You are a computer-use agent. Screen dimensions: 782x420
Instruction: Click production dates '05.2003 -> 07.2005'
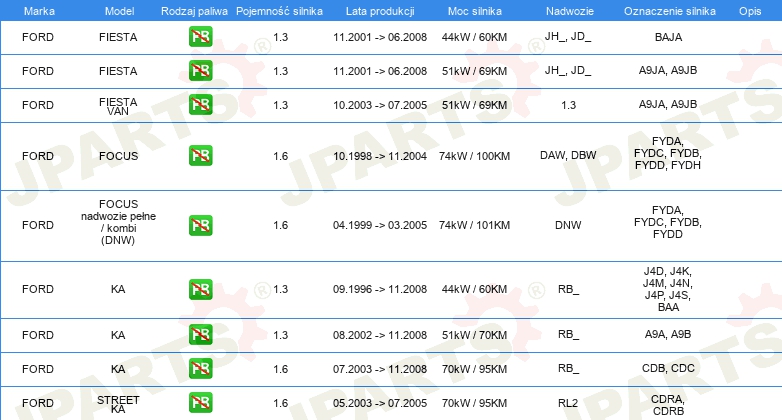(380, 403)
